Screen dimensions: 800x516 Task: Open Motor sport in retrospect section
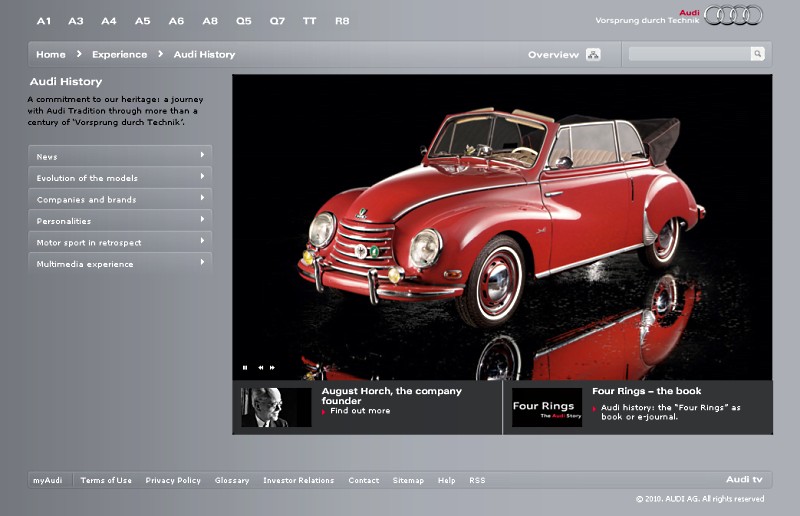[x=120, y=241]
